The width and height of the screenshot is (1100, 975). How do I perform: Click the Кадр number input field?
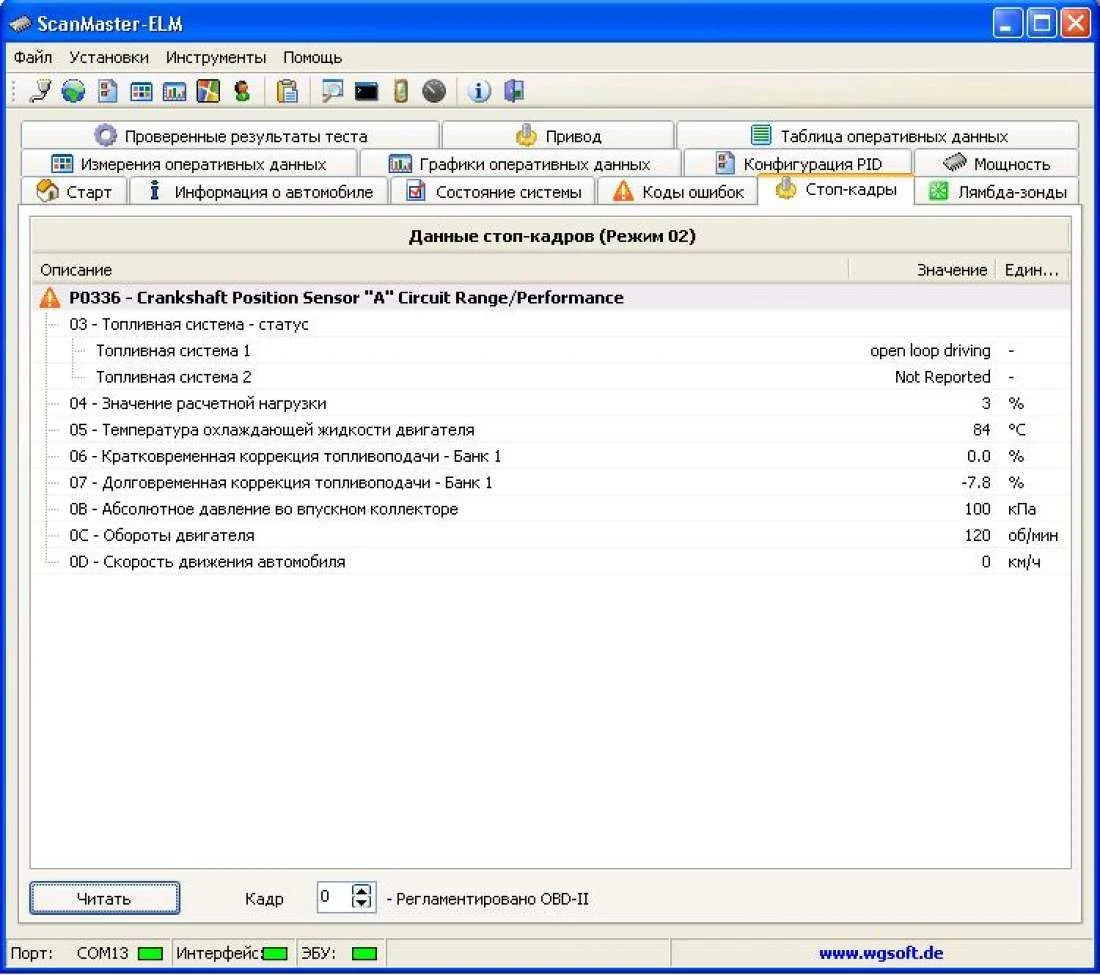pyautogui.click(x=334, y=897)
